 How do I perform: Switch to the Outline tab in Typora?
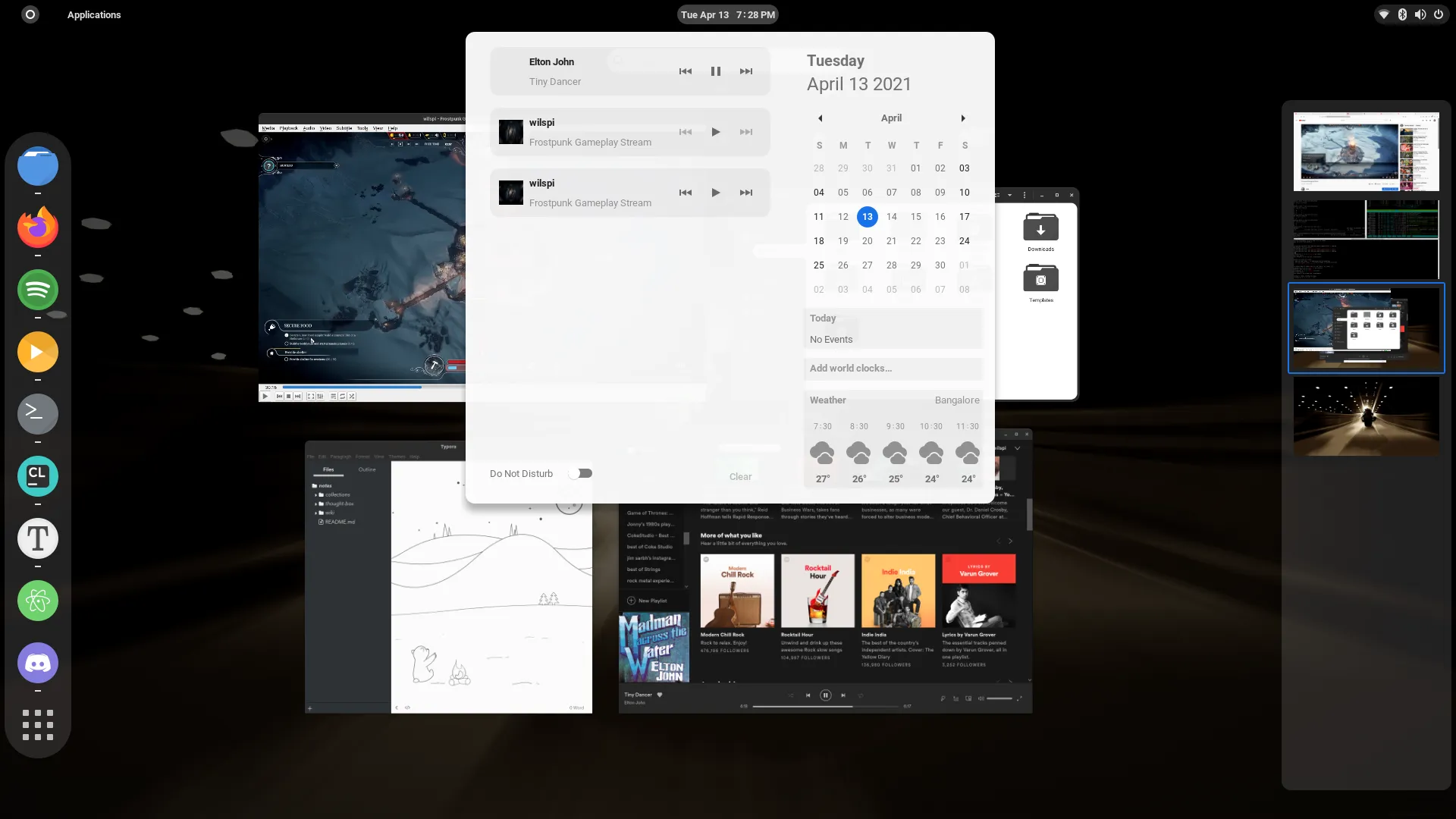pos(367,469)
